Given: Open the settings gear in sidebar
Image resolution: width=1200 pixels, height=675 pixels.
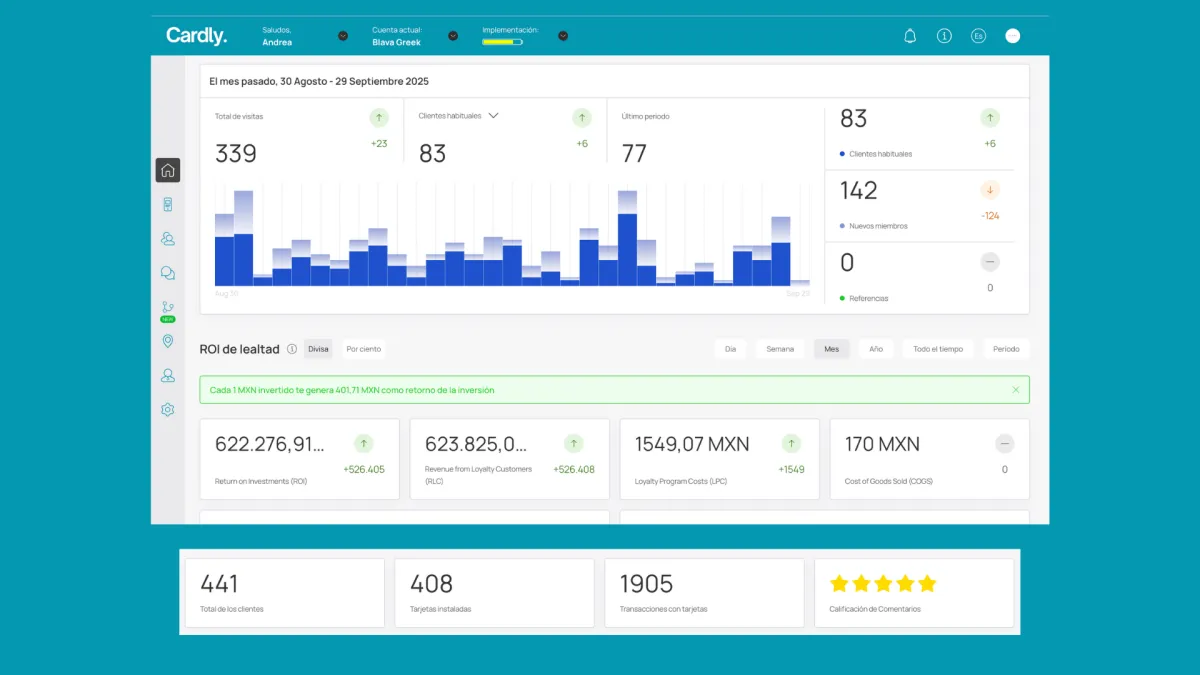Looking at the screenshot, I should [168, 410].
